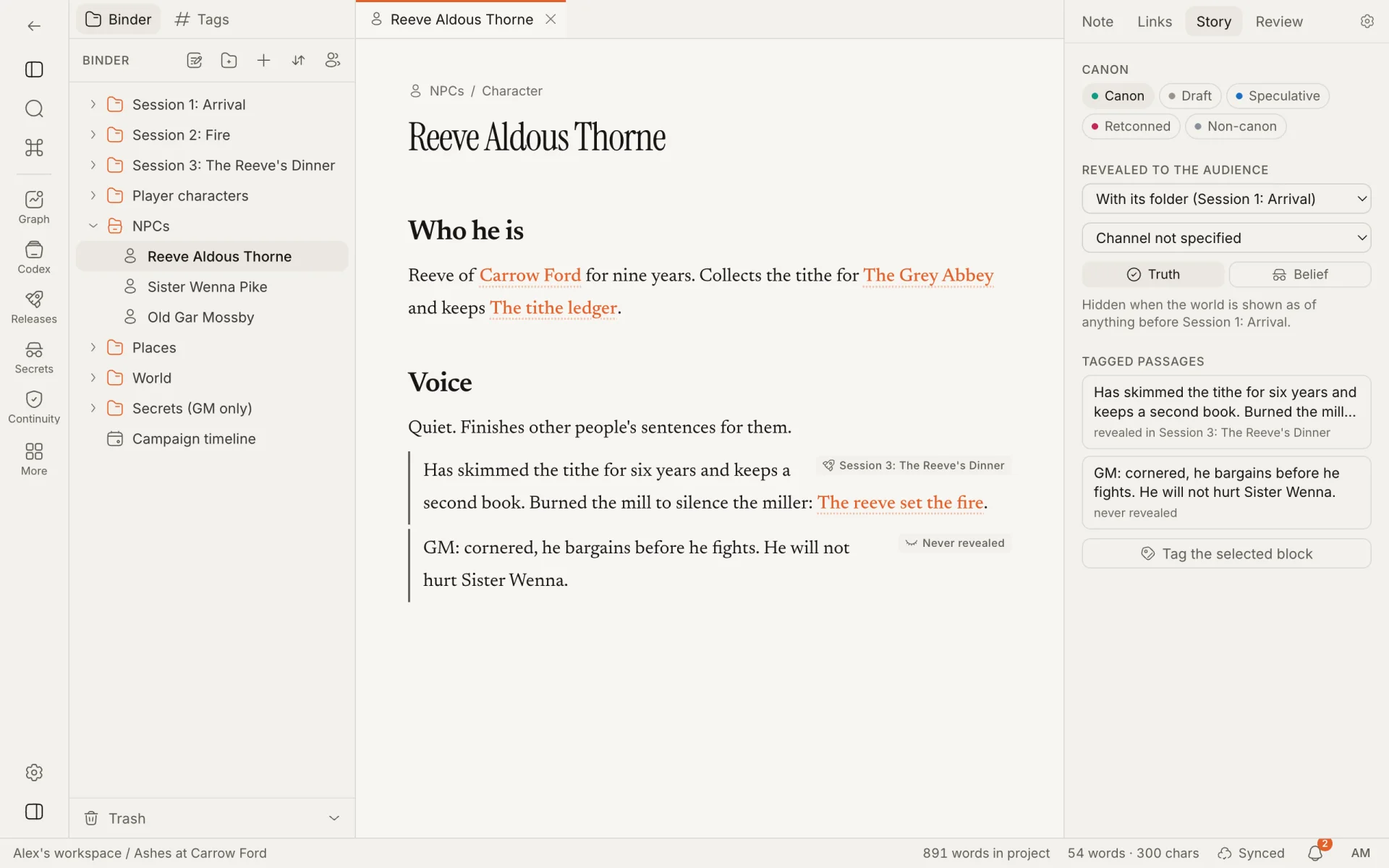The image size is (1389, 868).
Task: Open the More menu
Action: coord(34,459)
